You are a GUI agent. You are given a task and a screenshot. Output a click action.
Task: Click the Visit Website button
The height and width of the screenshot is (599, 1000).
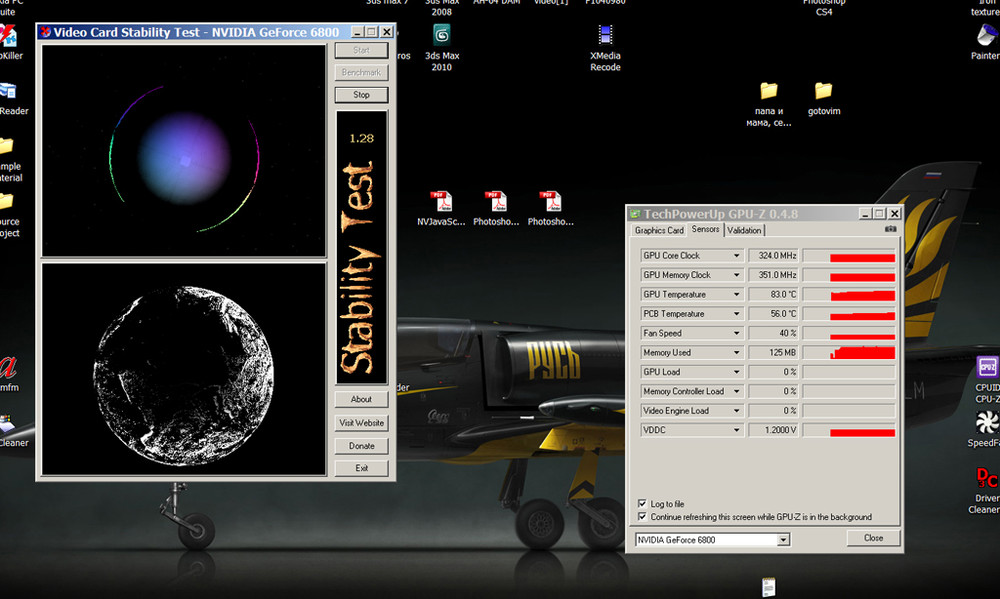(361, 423)
